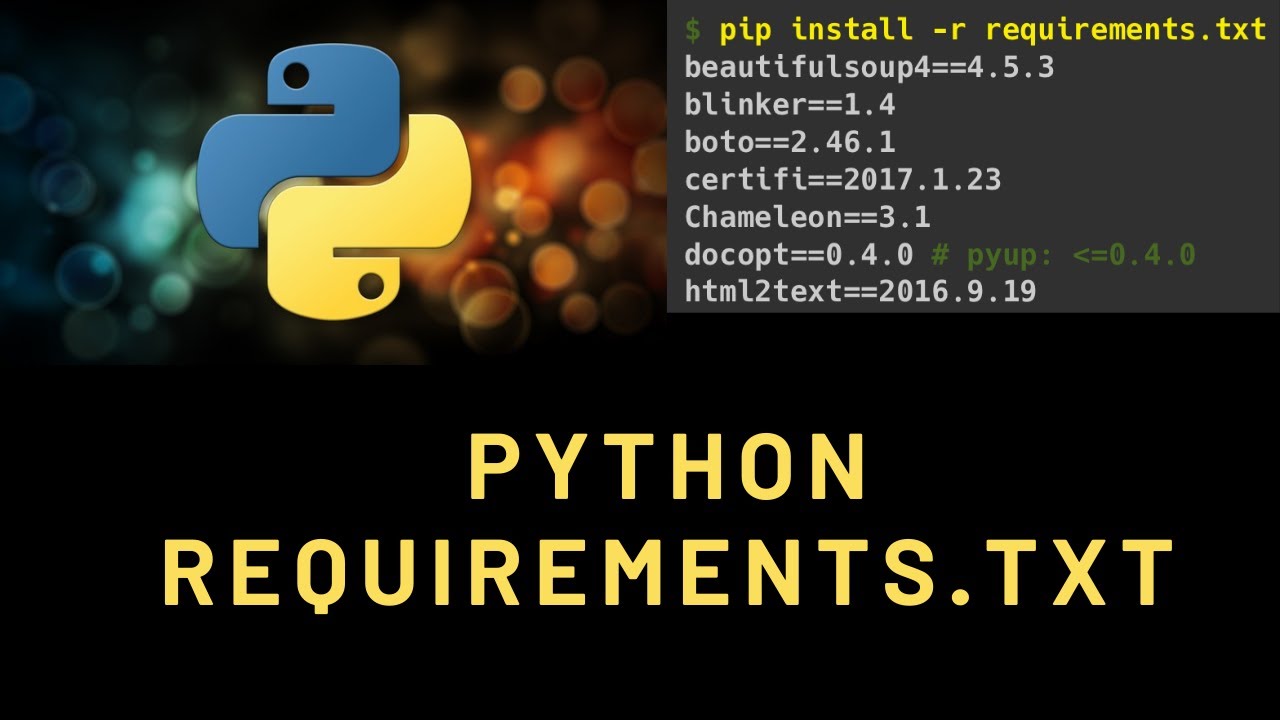Click the green "$" prompt symbol

693,30
